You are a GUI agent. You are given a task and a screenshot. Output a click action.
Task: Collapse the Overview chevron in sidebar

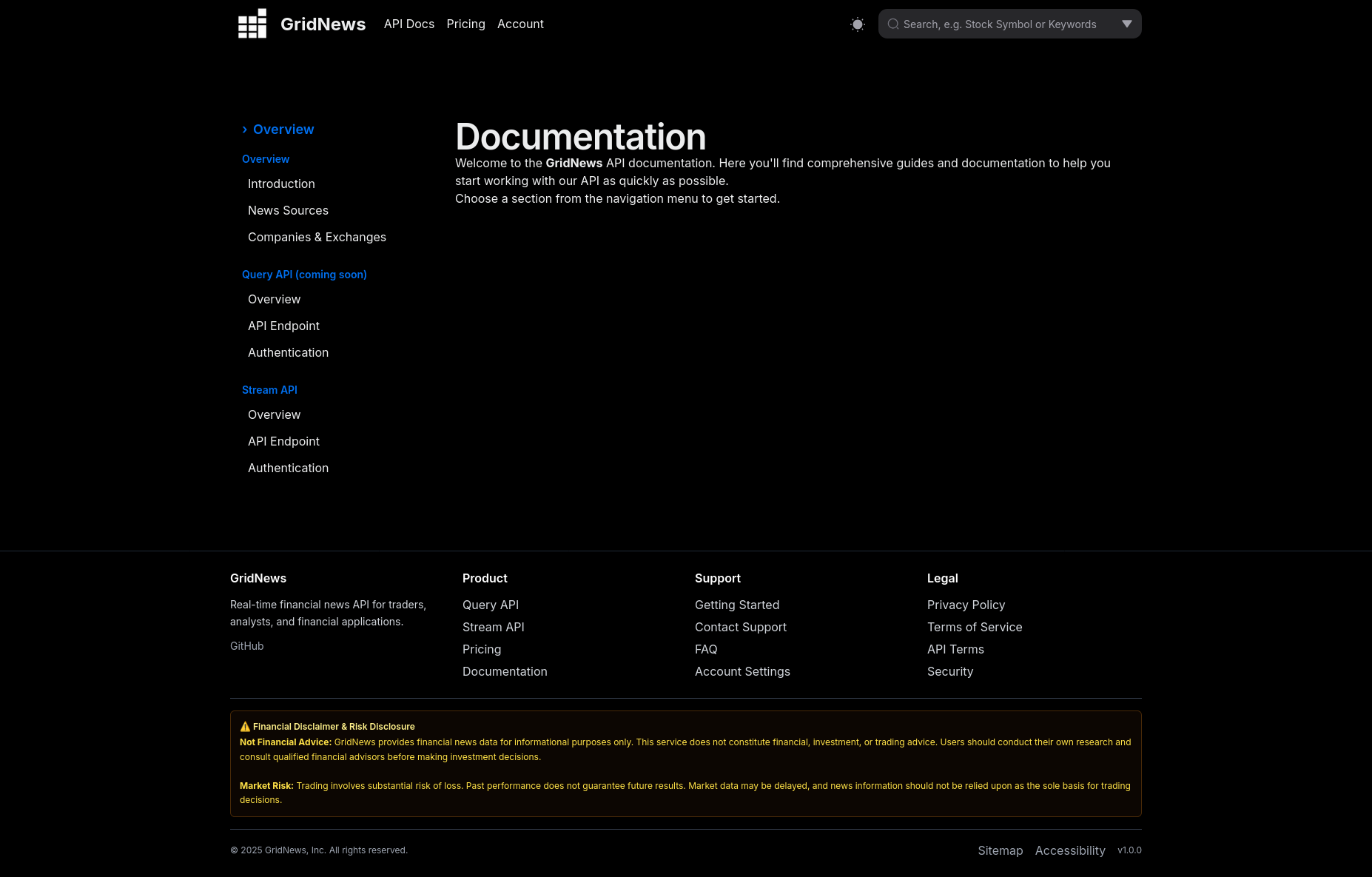click(x=245, y=130)
